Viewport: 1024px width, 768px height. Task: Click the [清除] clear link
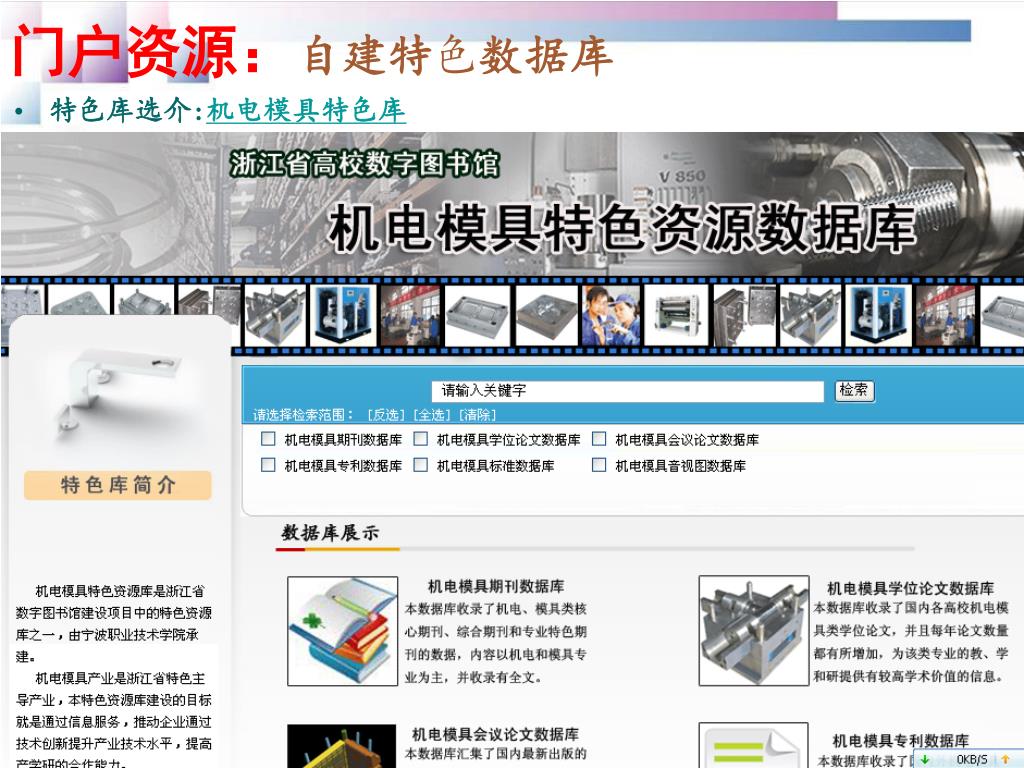[477, 415]
